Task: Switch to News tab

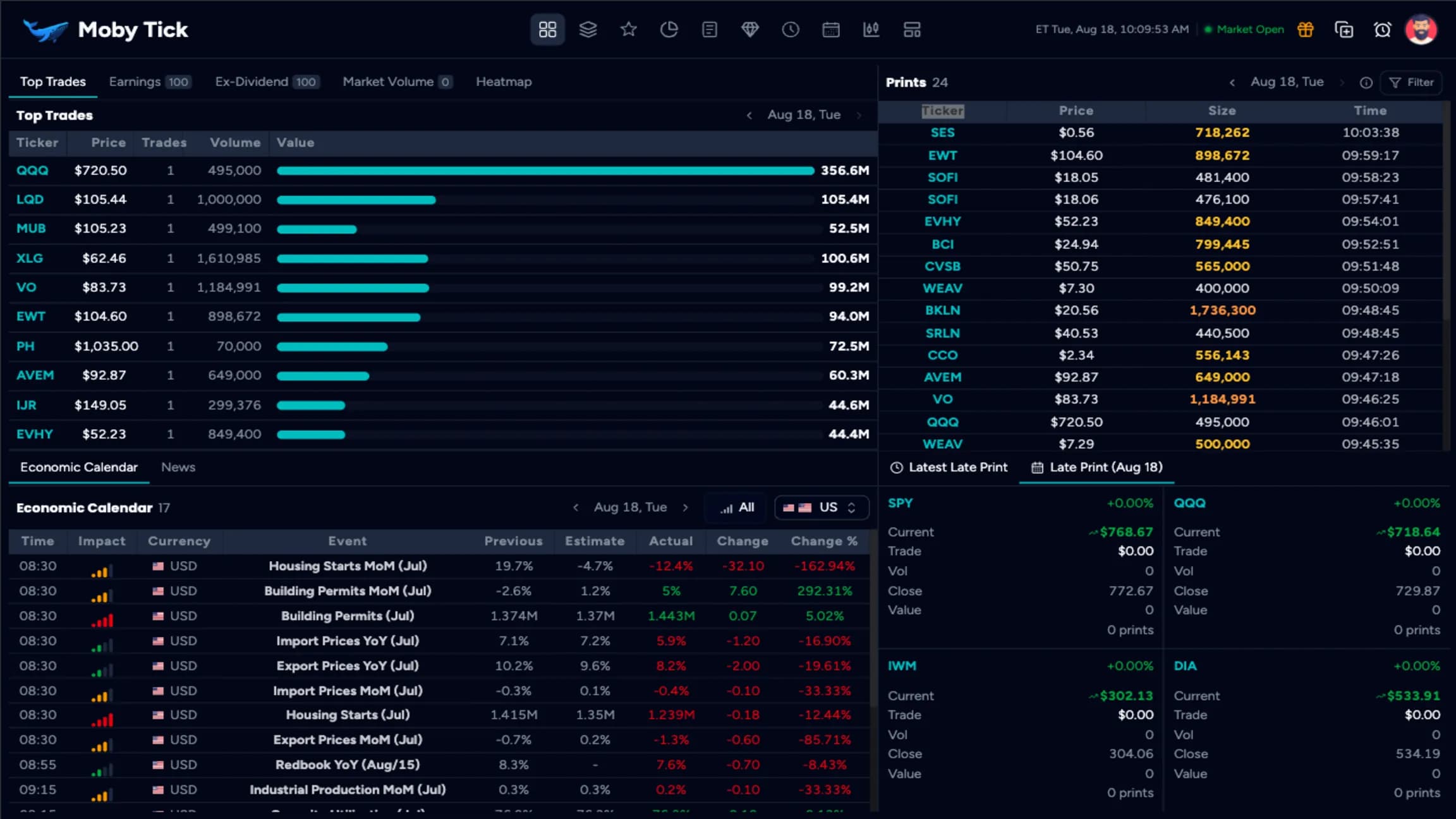Action: (178, 467)
